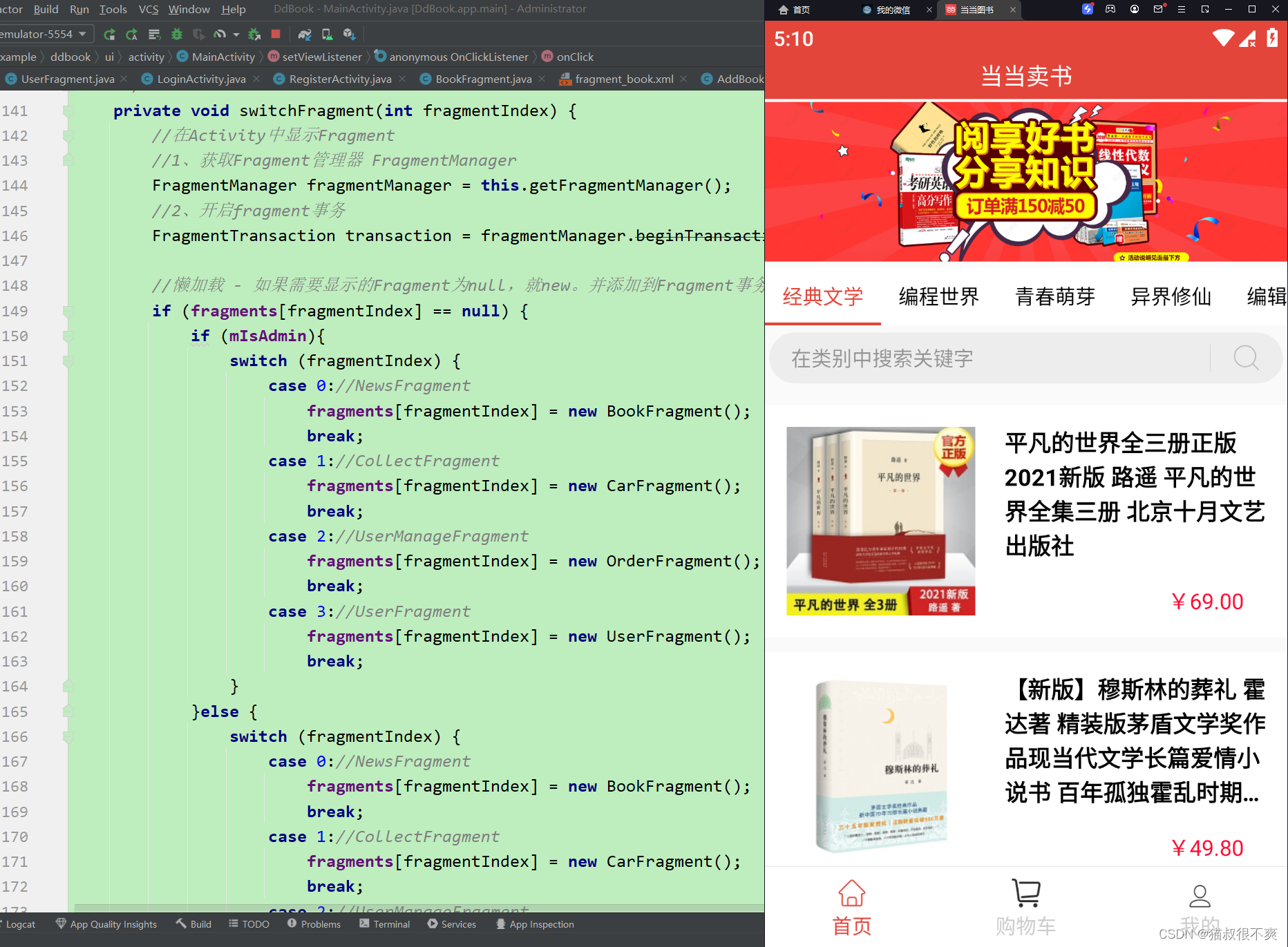The height and width of the screenshot is (947, 1288).
Task: Click the Run with Coverage icon
Action: pyautogui.click(x=199, y=34)
